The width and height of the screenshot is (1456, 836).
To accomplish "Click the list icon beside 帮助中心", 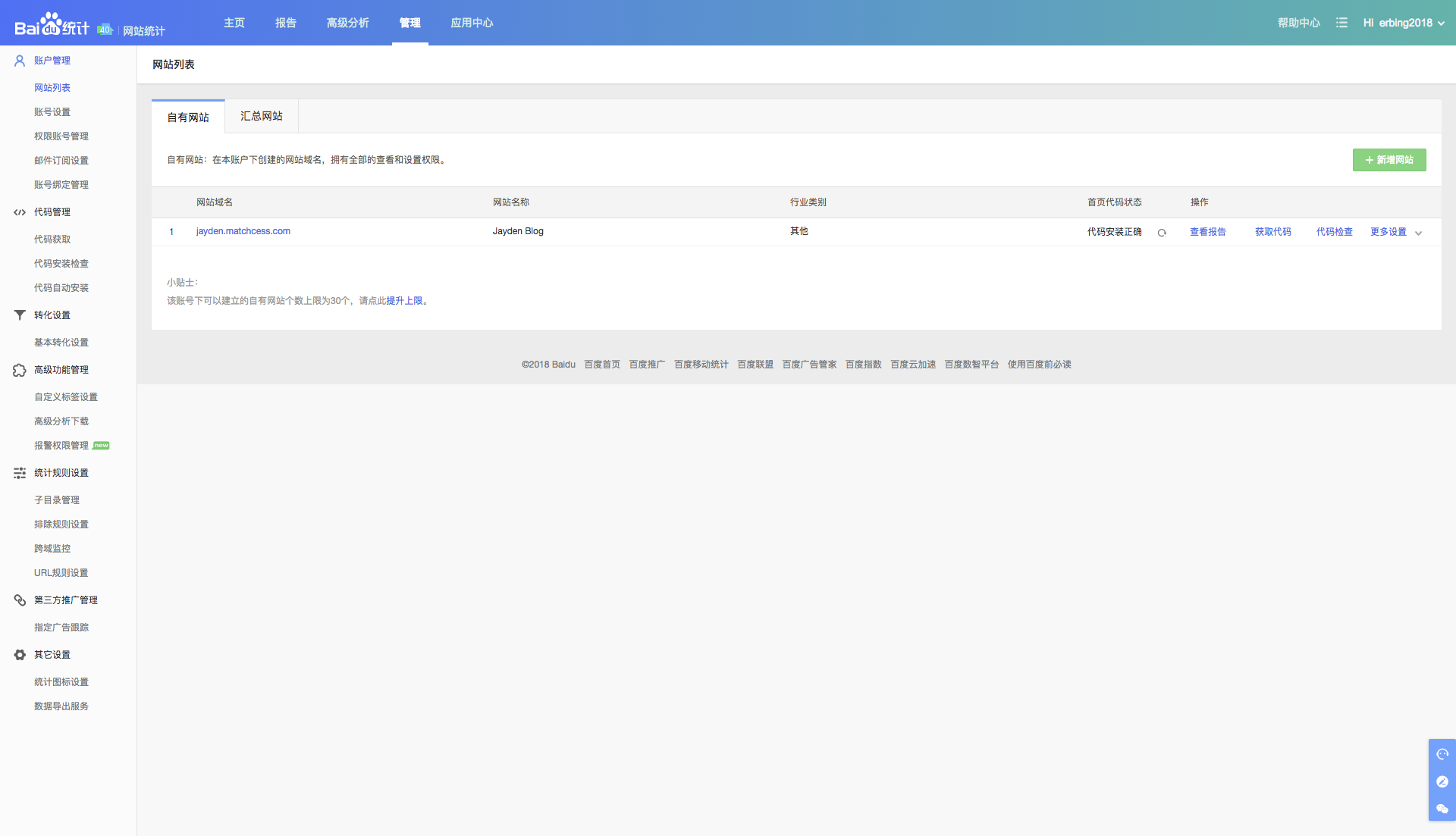I will [x=1341, y=23].
